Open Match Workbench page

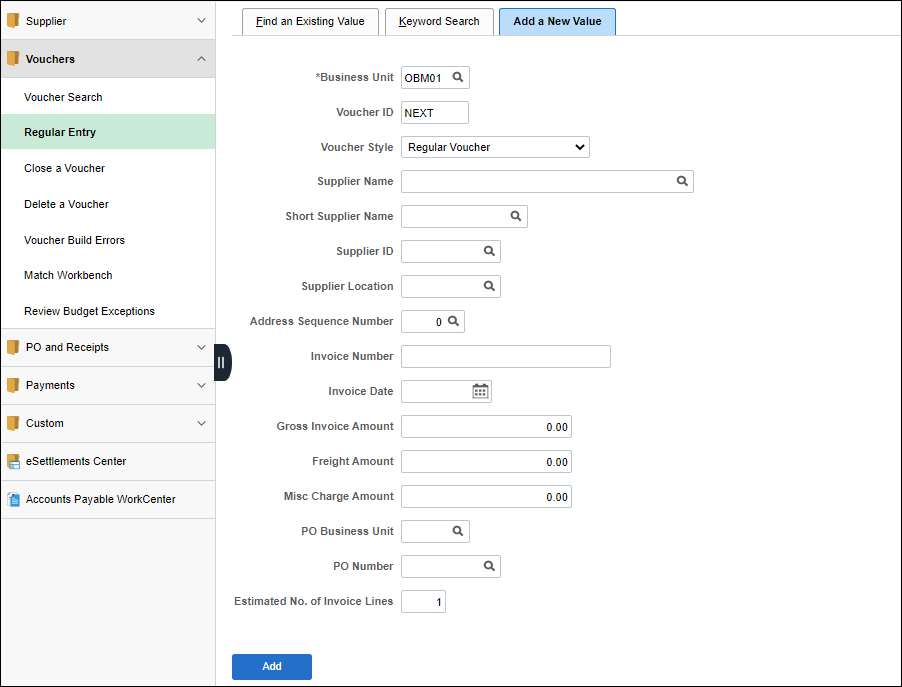click(68, 275)
